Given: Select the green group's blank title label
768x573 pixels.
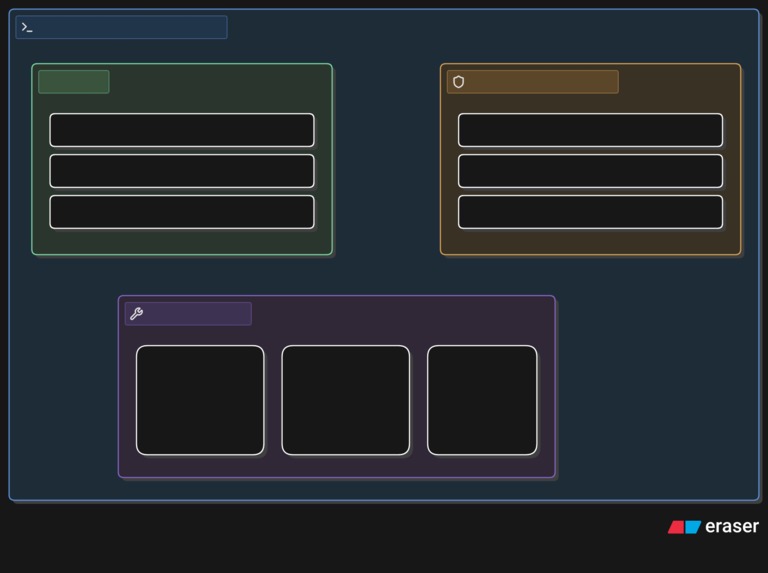Looking at the screenshot, I should (x=74, y=82).
